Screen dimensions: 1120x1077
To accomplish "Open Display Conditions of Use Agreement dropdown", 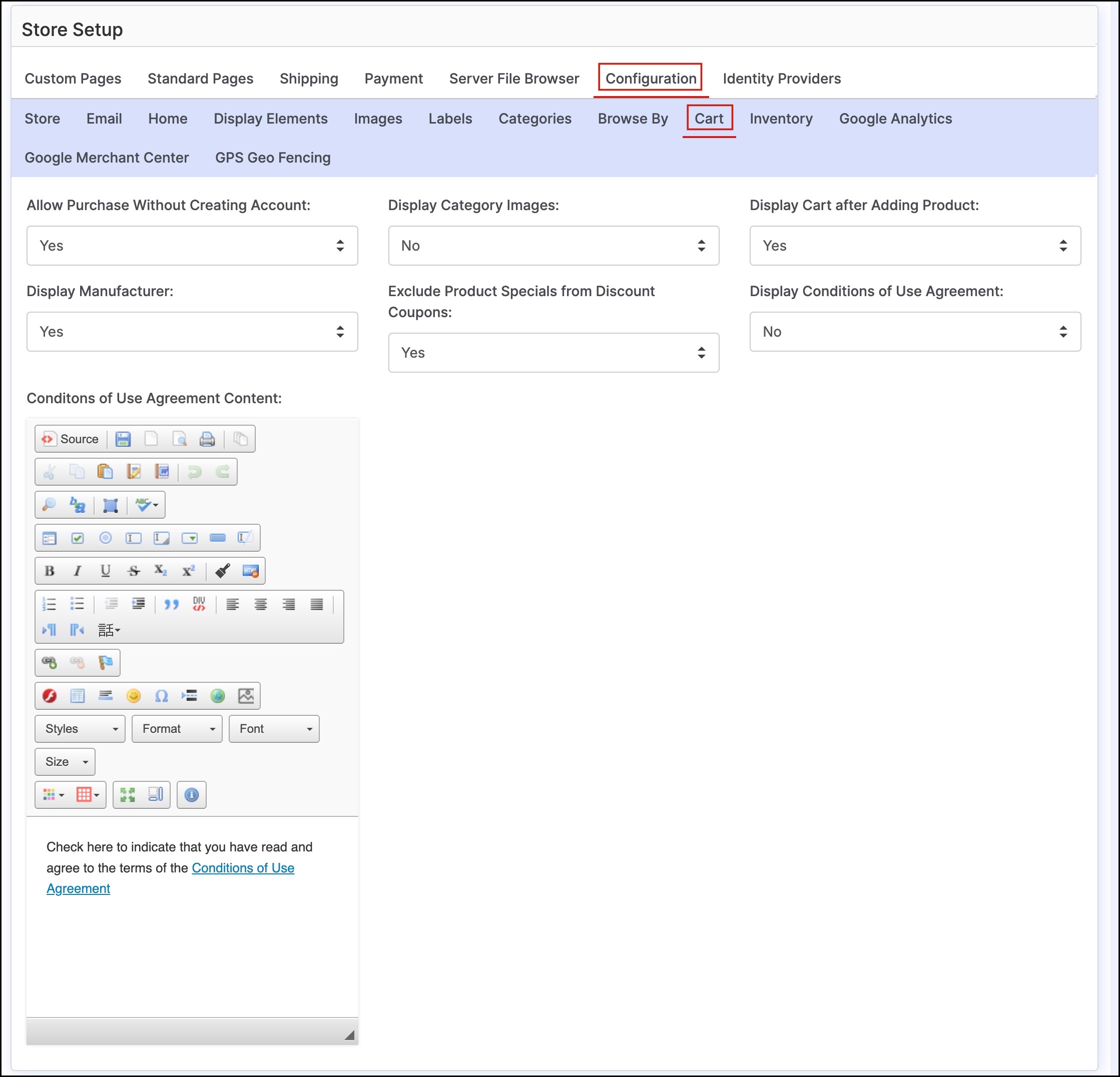I will coord(914,332).
